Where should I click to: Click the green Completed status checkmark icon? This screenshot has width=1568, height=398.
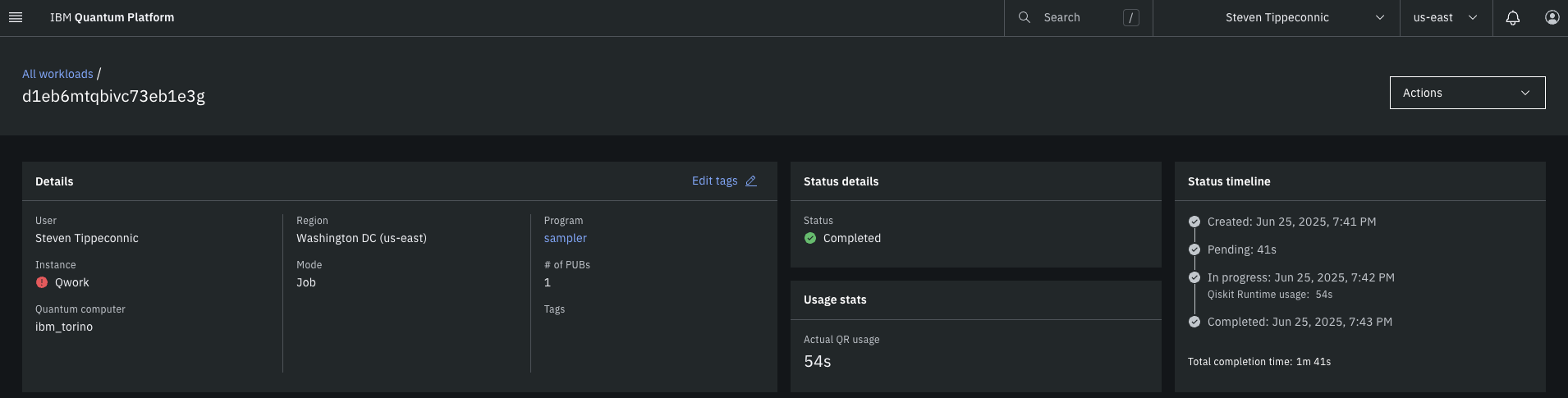click(x=810, y=238)
